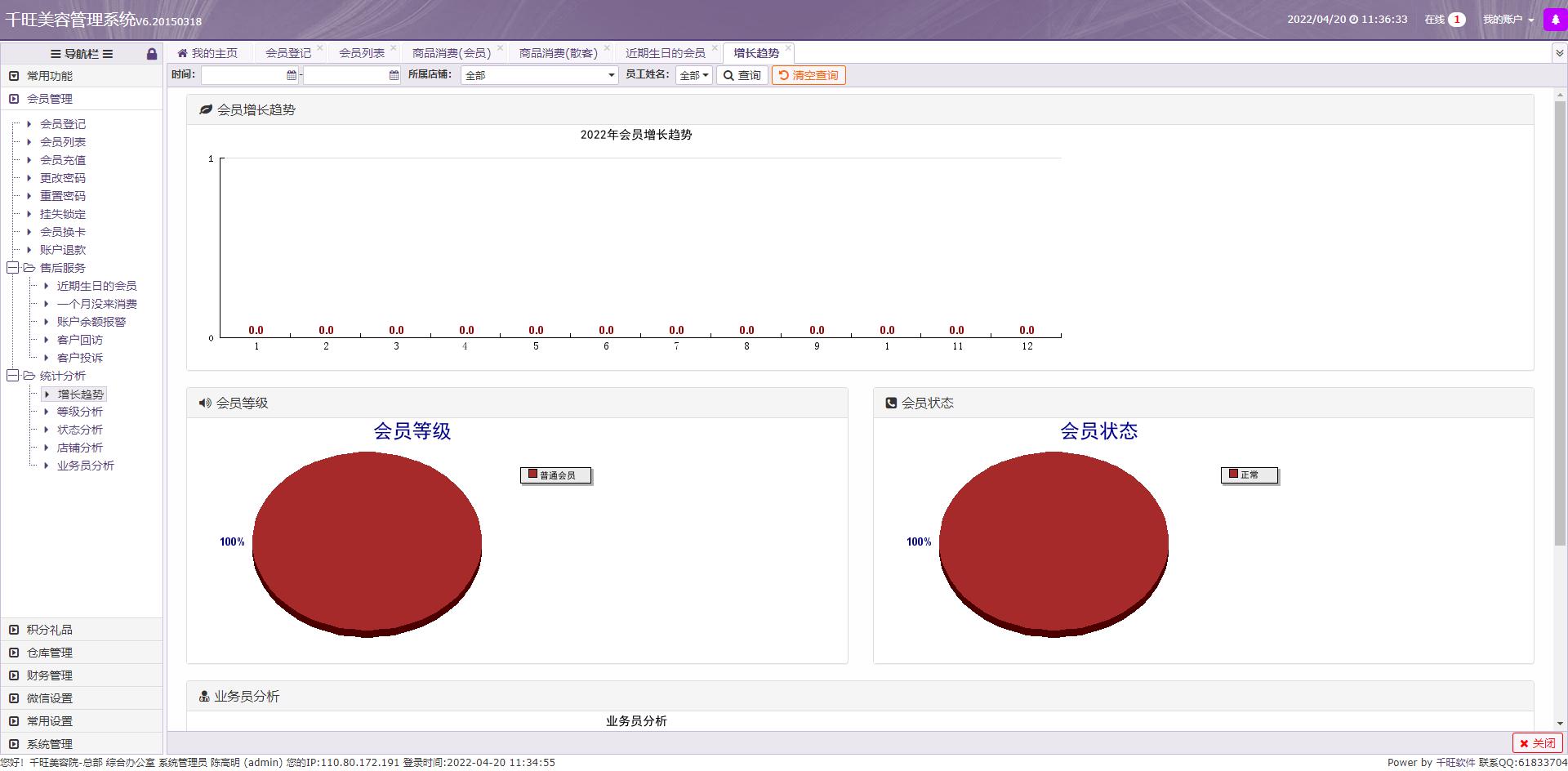
Task: Switch to the 近期生日的会员 tab
Action: [x=666, y=53]
